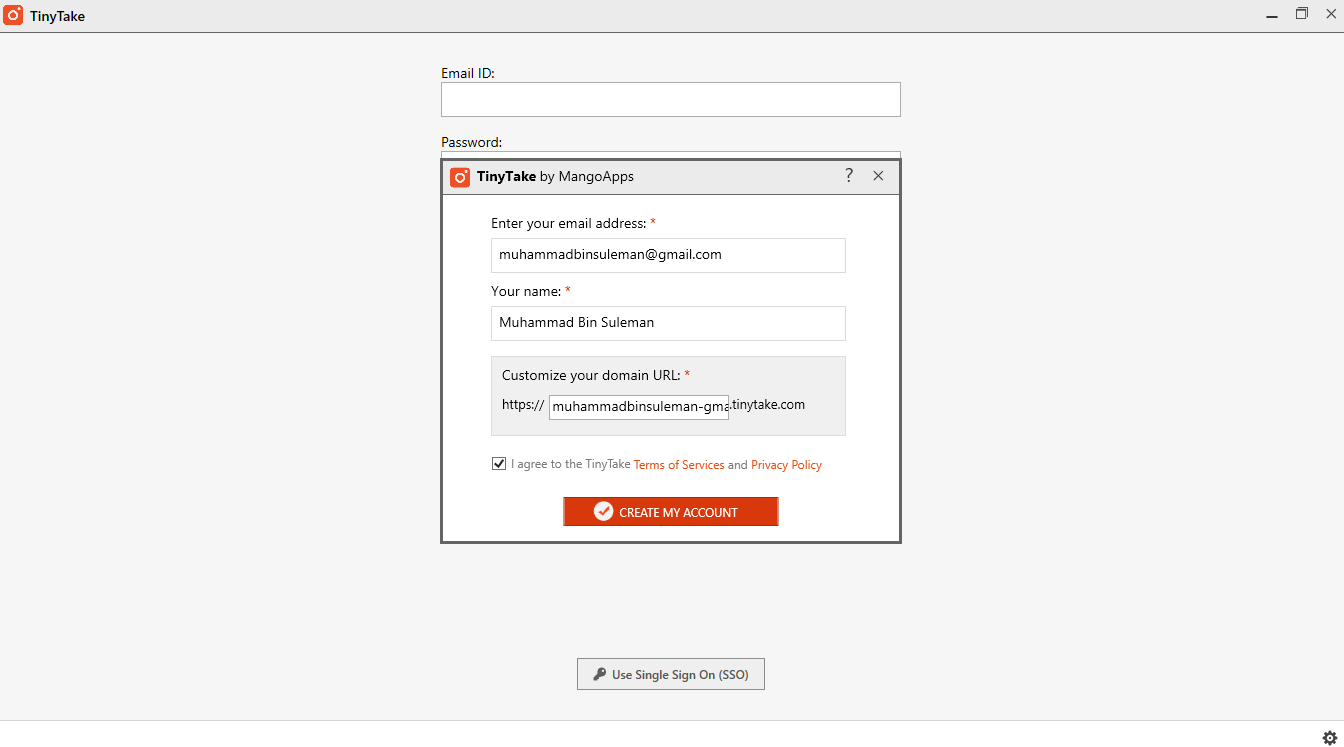Screen dimensions: 1344x747
Task: Select the 'Your name' text field
Action: [668, 323]
